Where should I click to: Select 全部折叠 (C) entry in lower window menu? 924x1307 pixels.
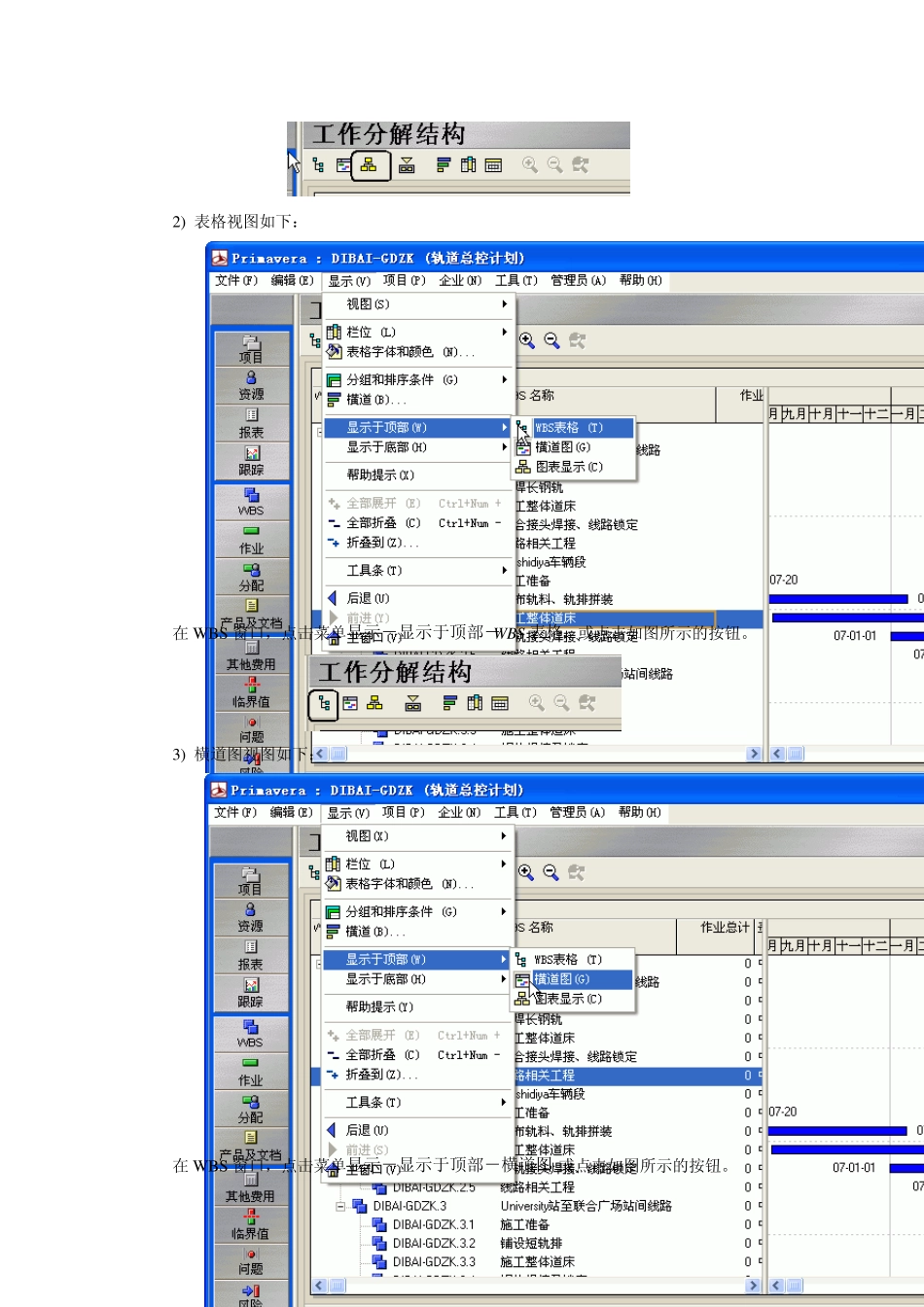(x=416, y=1055)
